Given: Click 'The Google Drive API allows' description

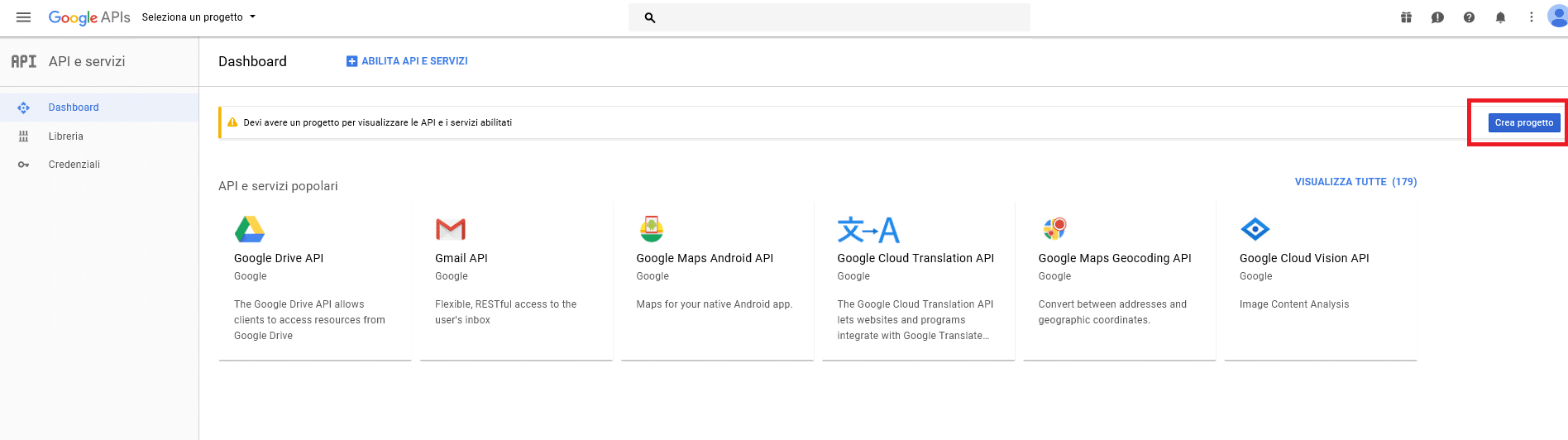Looking at the screenshot, I should click(309, 320).
